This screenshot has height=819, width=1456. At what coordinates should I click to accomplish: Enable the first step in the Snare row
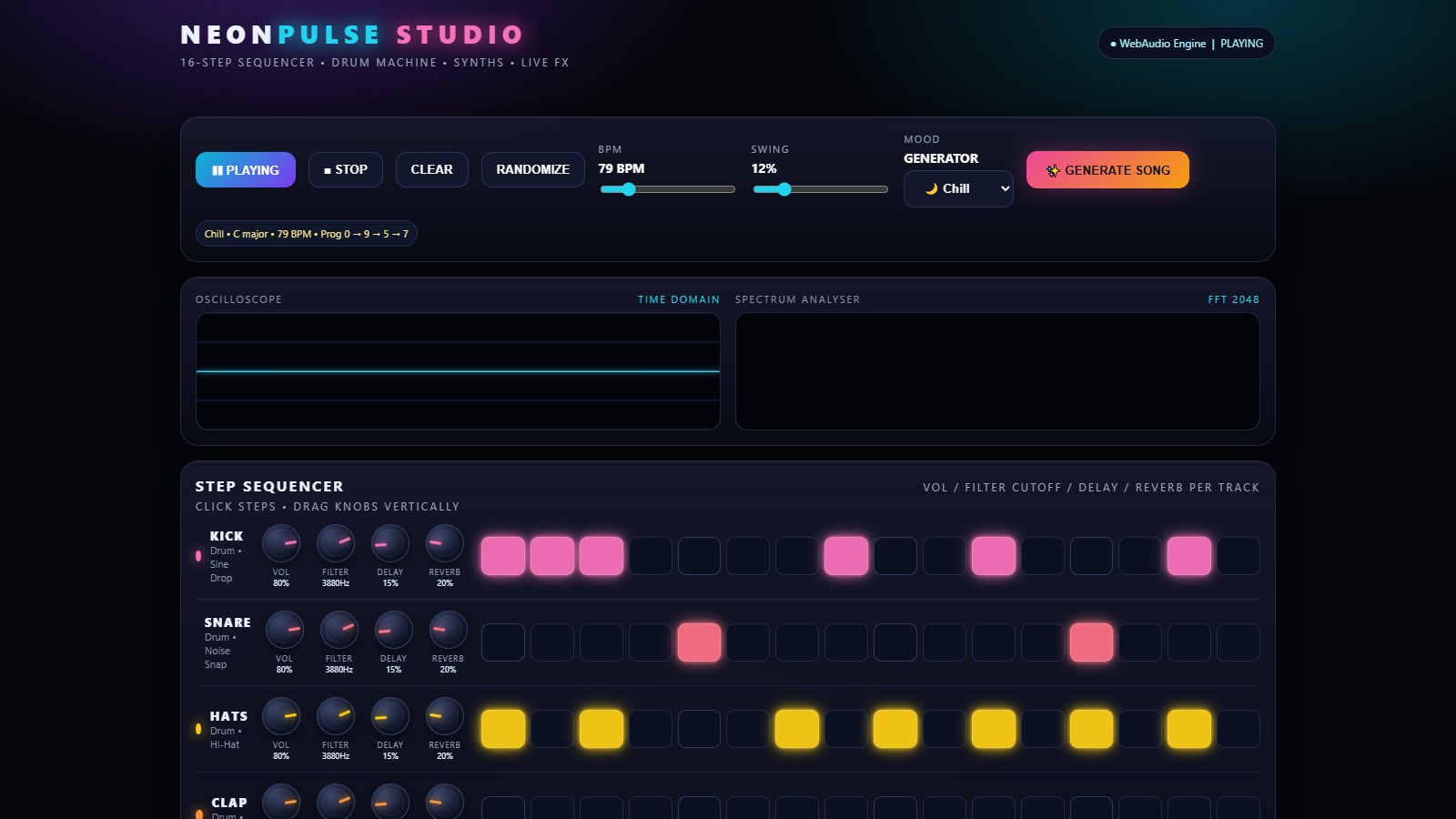(503, 642)
